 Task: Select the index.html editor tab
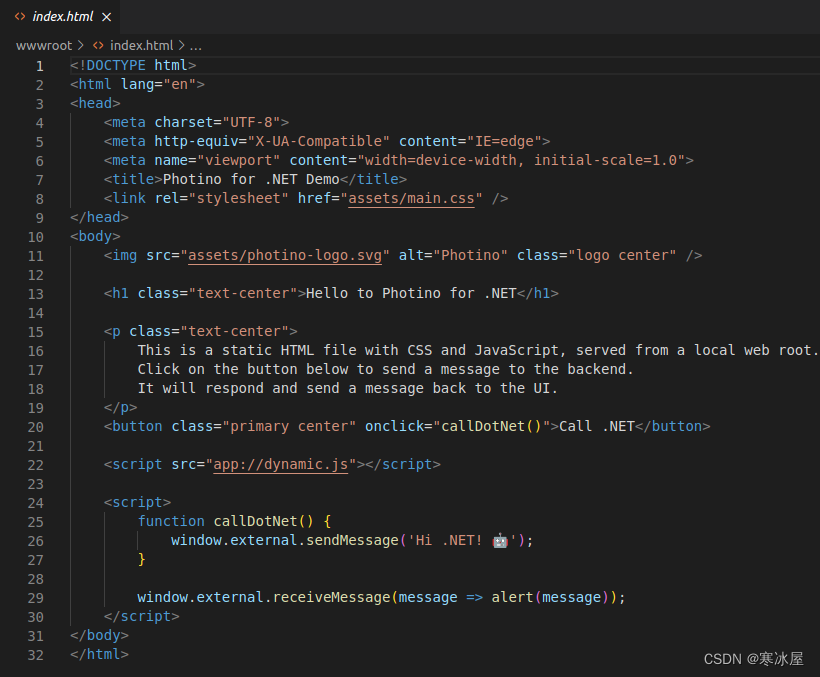pyautogui.click(x=60, y=17)
